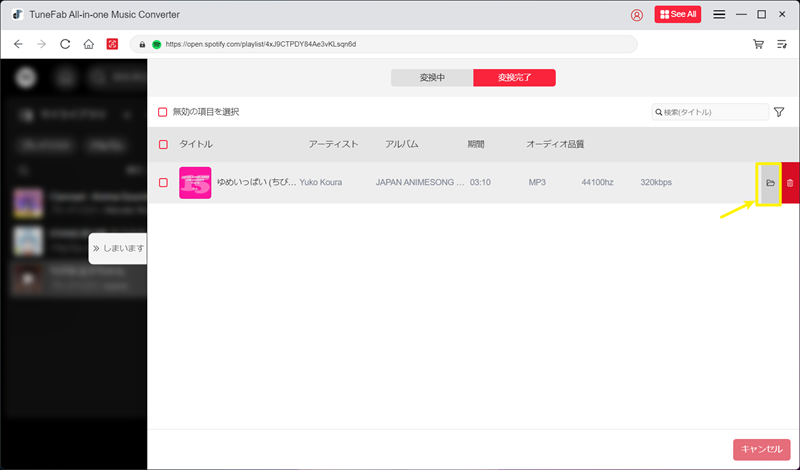The image size is (800, 470).
Task: Click the duration 03:10
Action: tap(480, 182)
